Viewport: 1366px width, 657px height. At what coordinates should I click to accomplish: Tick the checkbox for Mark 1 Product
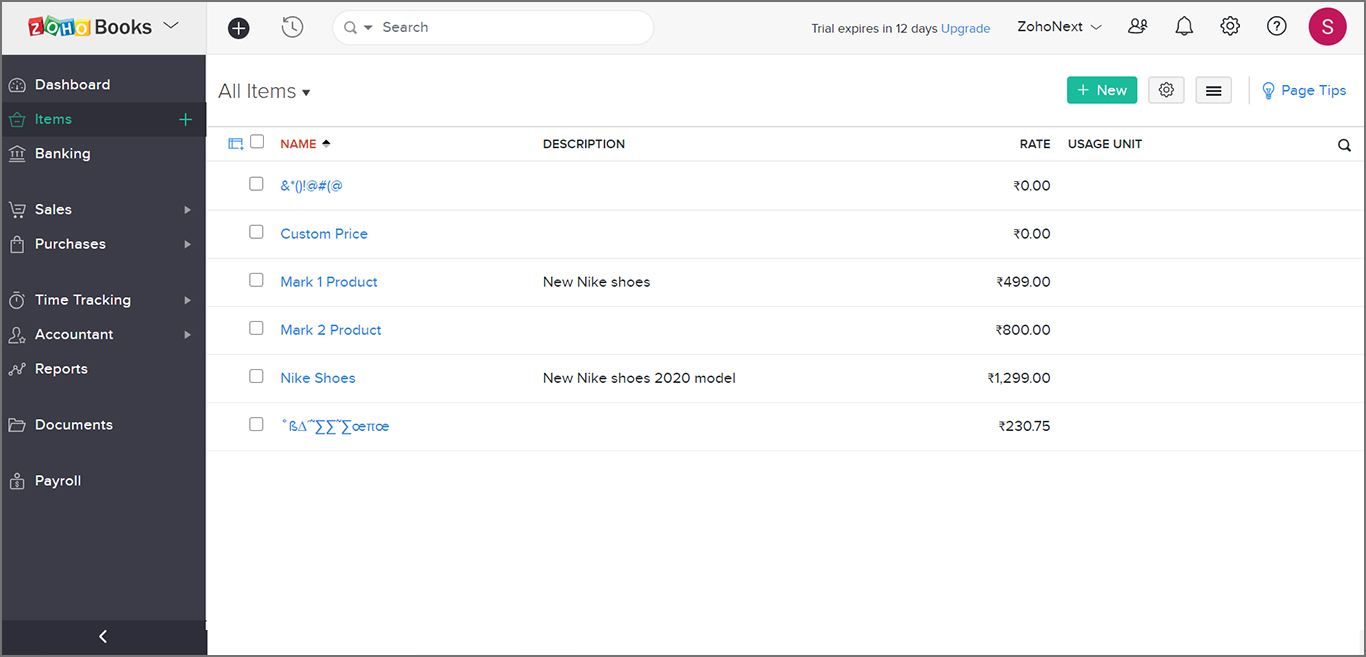tap(257, 281)
